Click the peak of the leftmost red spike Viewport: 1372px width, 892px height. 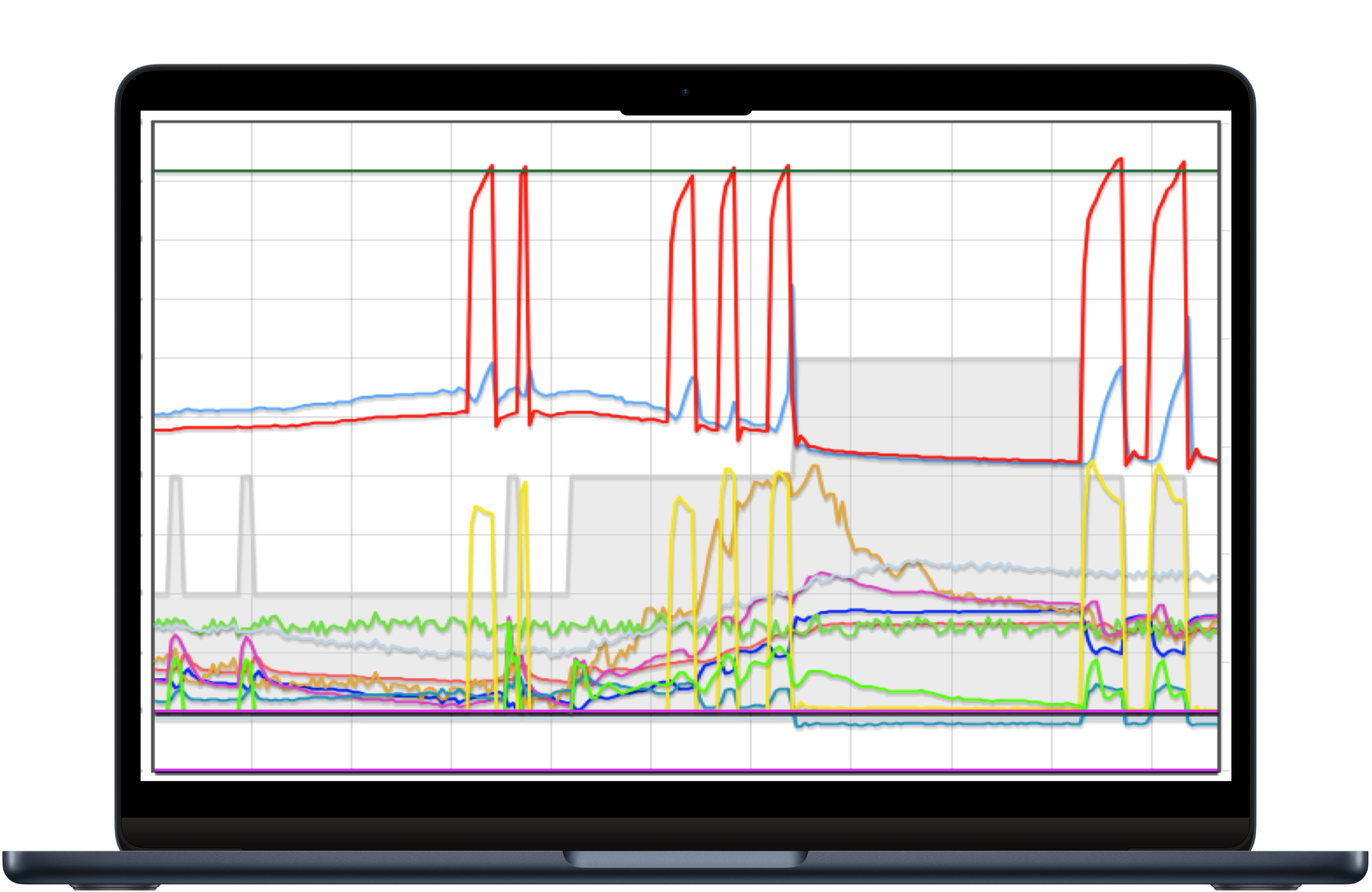pos(491,167)
